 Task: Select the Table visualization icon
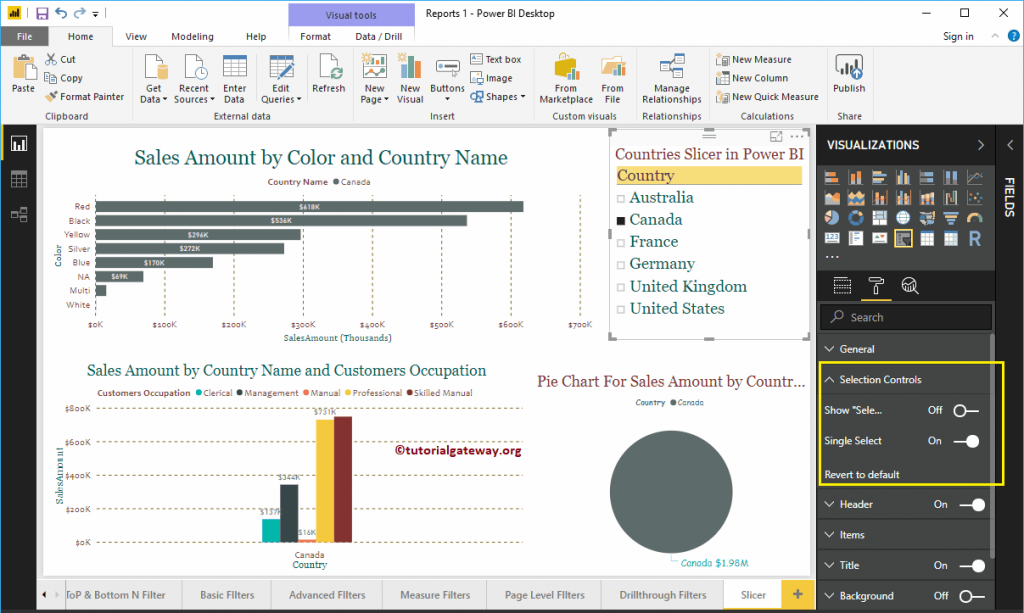[928, 238]
